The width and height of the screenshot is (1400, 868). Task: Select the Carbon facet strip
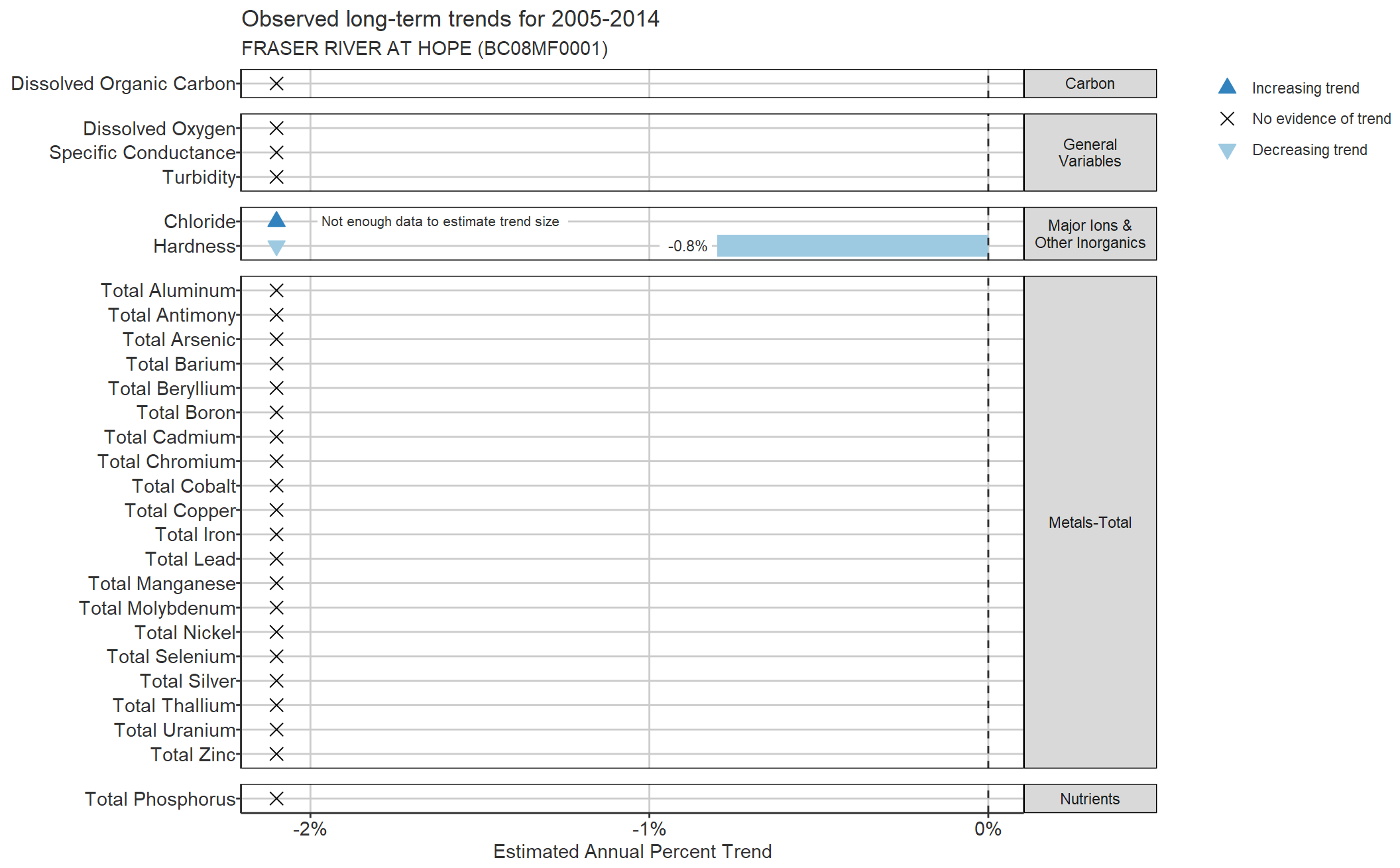pos(1090,84)
